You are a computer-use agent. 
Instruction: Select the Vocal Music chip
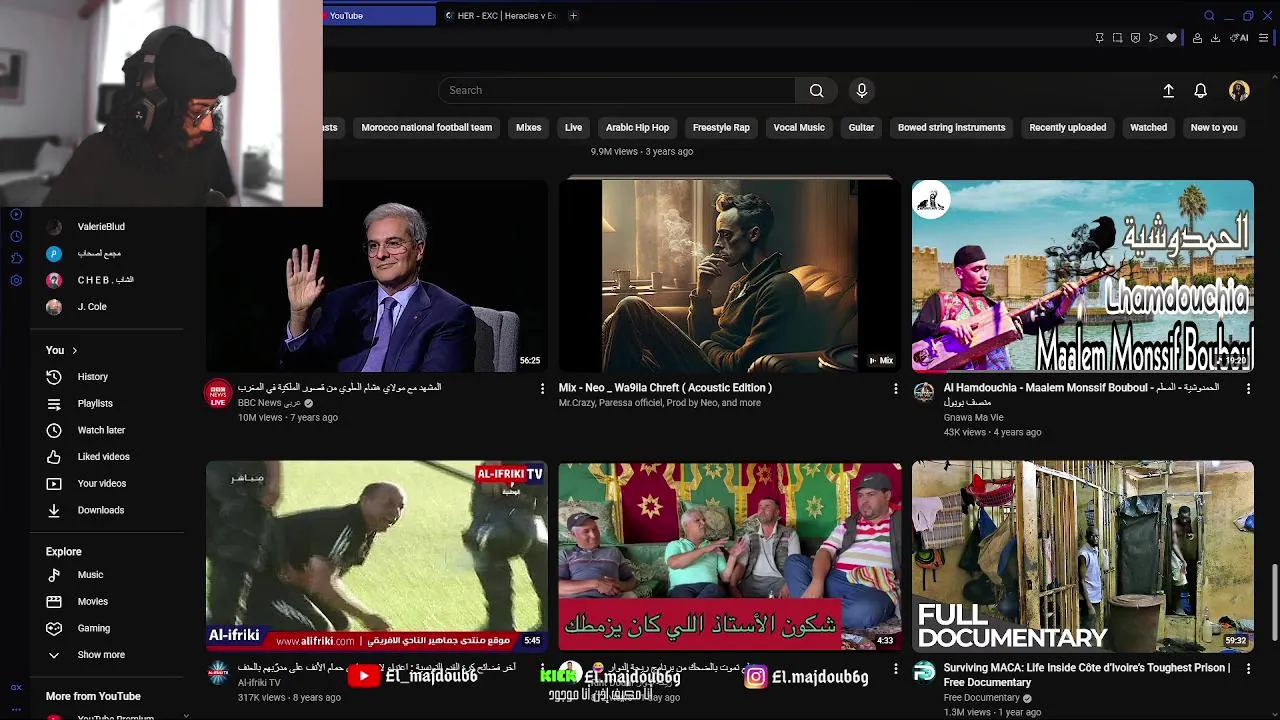[799, 127]
